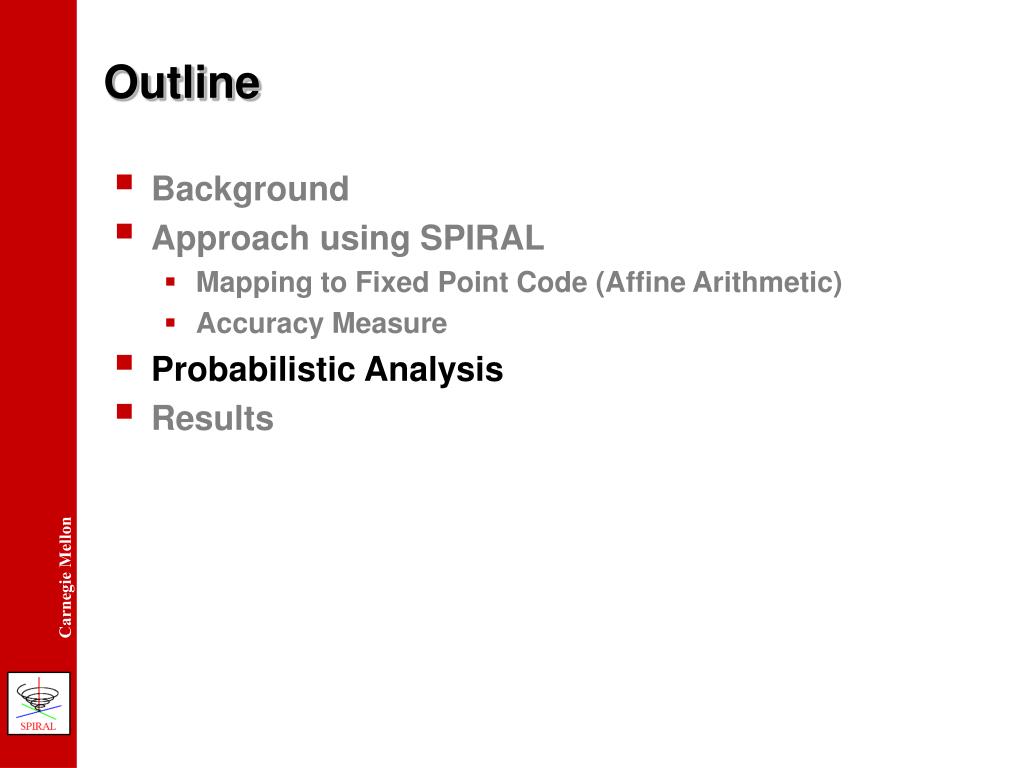Select the highlighted Probabilistic Analysis item
The width and height of the screenshot is (1024, 768).
(327, 370)
